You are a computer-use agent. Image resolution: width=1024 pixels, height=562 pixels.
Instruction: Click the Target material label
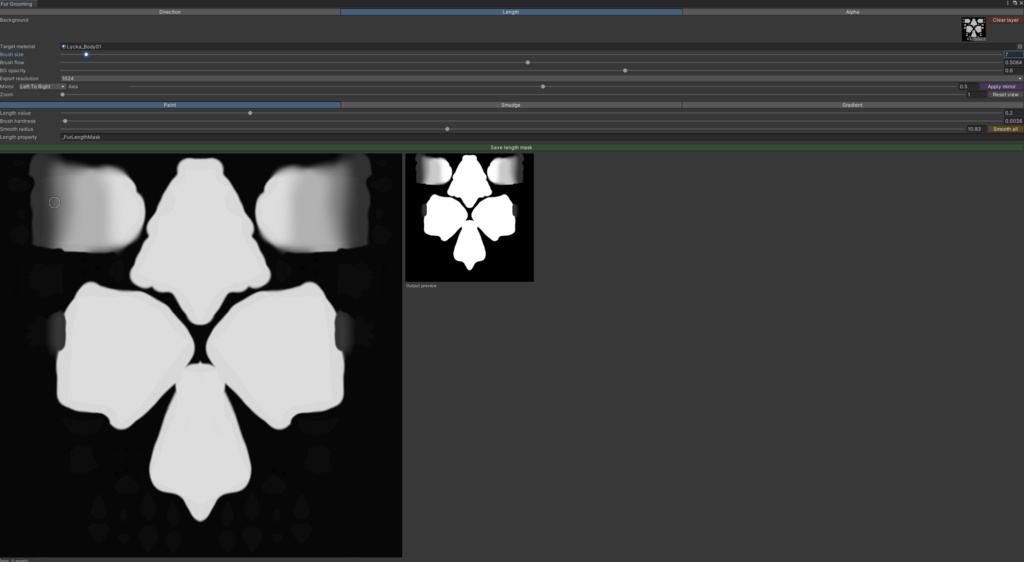click(x=18, y=46)
